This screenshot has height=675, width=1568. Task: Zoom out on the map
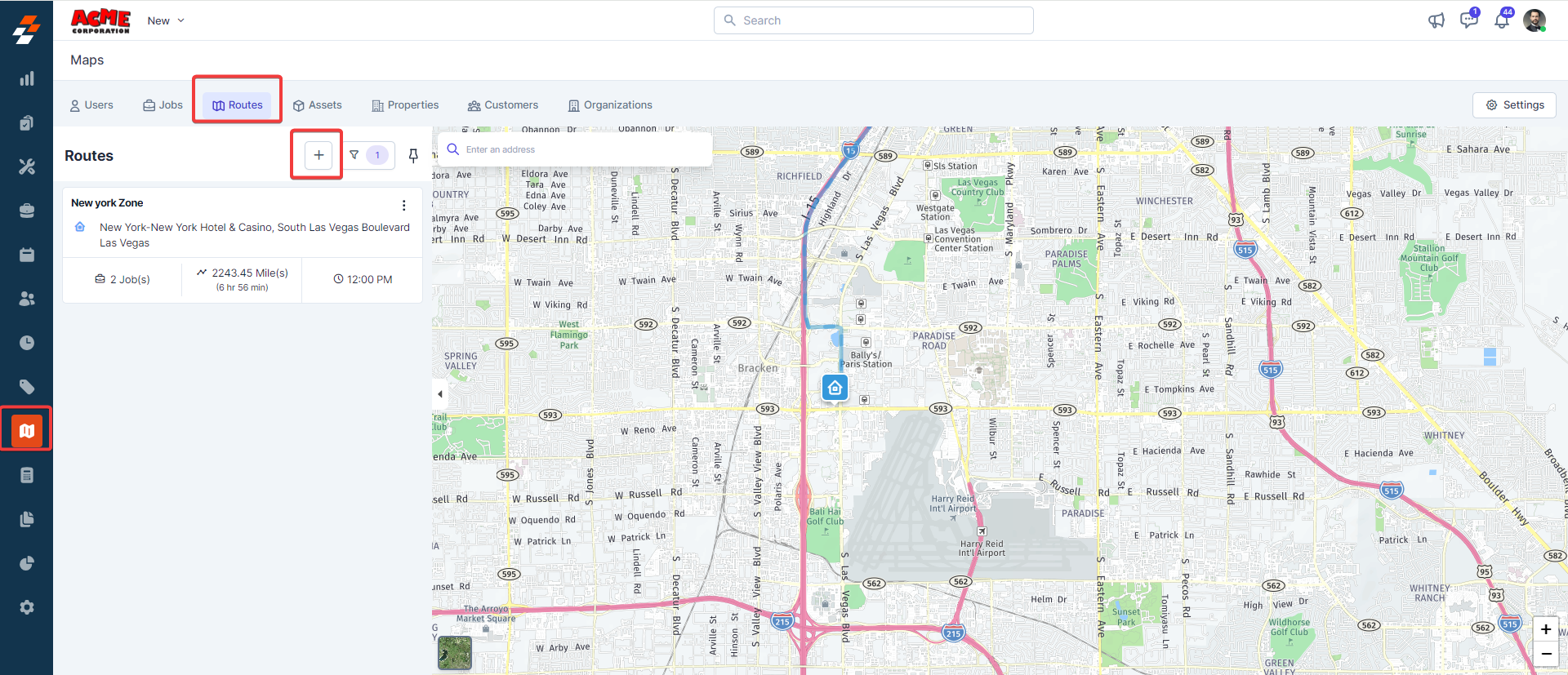click(x=1545, y=654)
